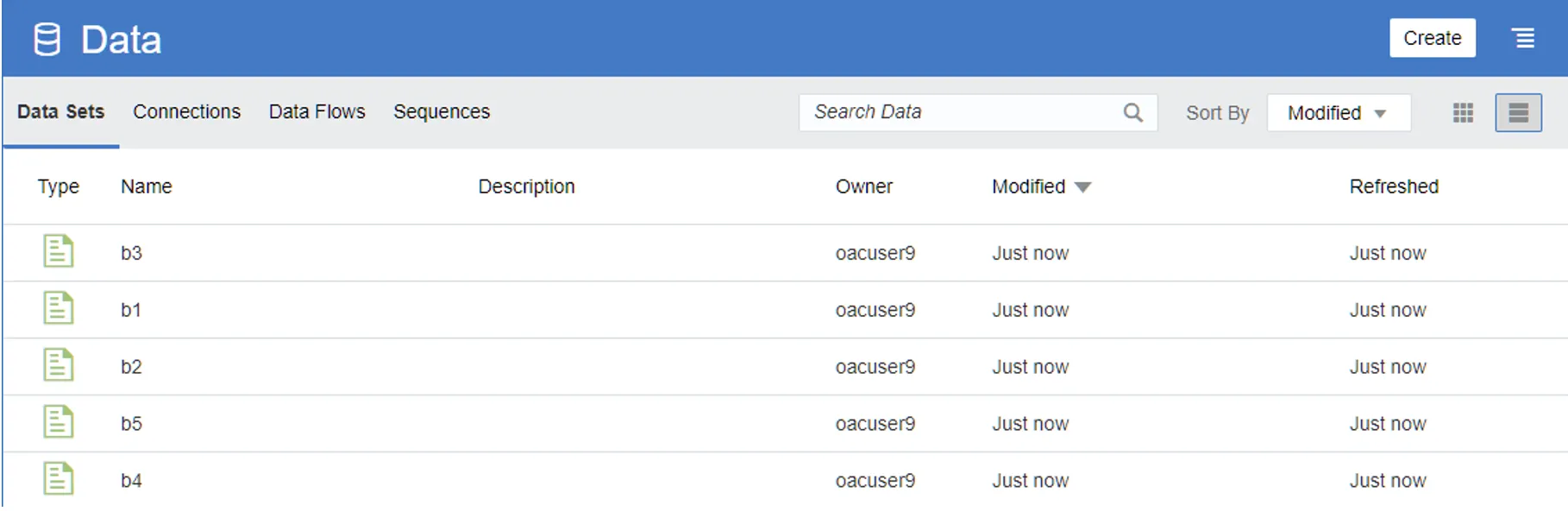Click the b4 data set file icon

click(58, 479)
